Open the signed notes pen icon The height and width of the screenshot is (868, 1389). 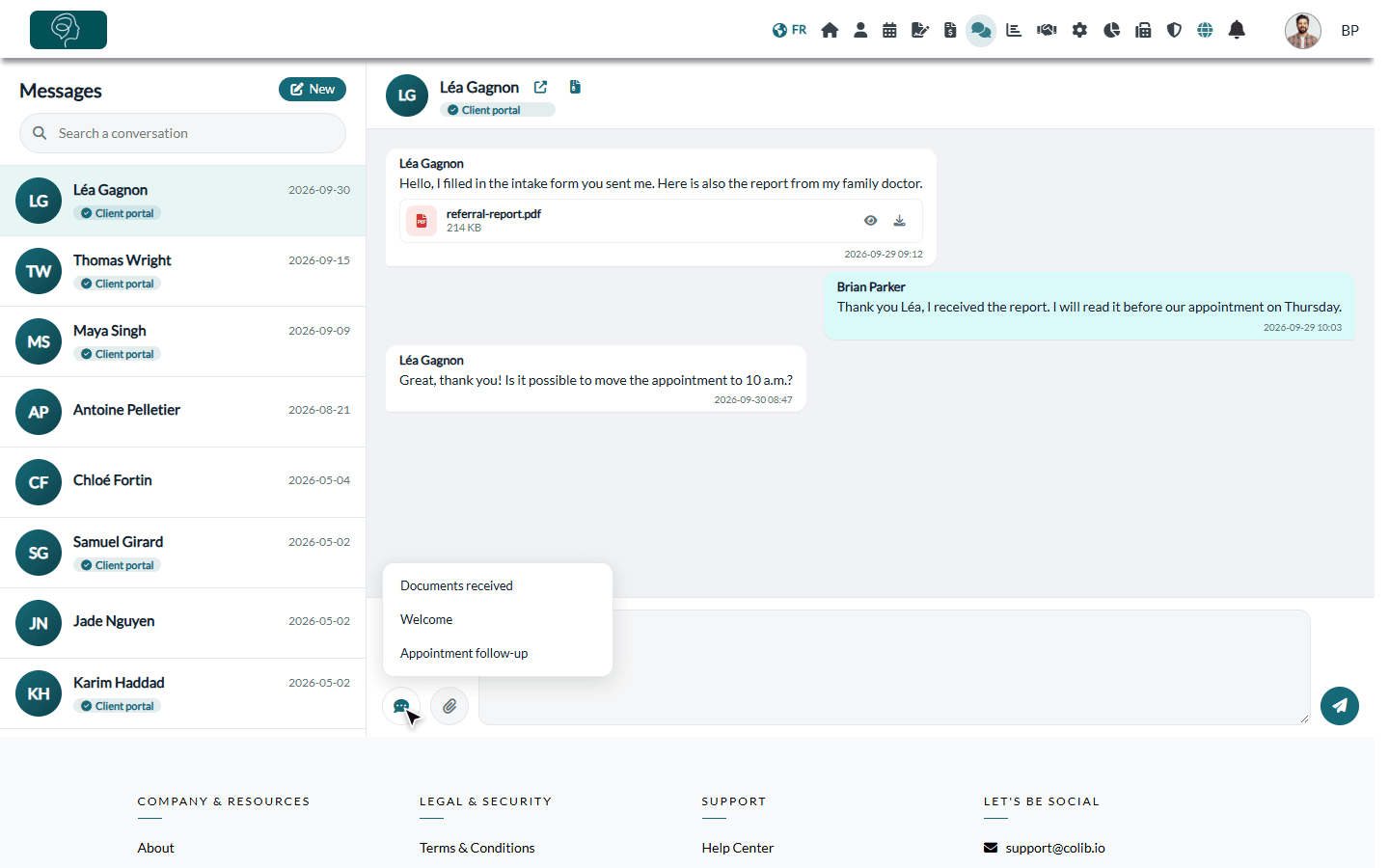(x=920, y=30)
